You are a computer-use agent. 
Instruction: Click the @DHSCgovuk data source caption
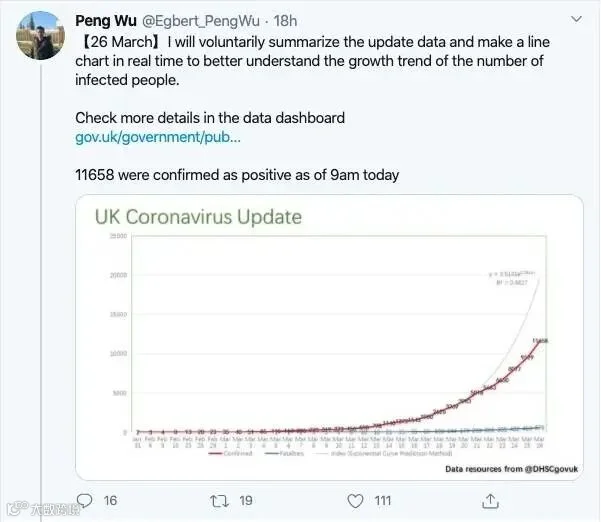tap(511, 469)
